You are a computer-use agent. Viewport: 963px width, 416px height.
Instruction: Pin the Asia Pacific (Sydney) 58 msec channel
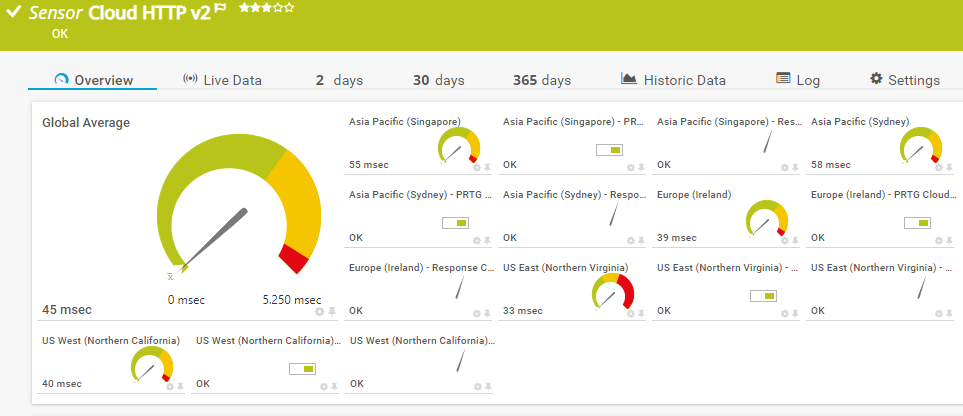click(x=949, y=167)
